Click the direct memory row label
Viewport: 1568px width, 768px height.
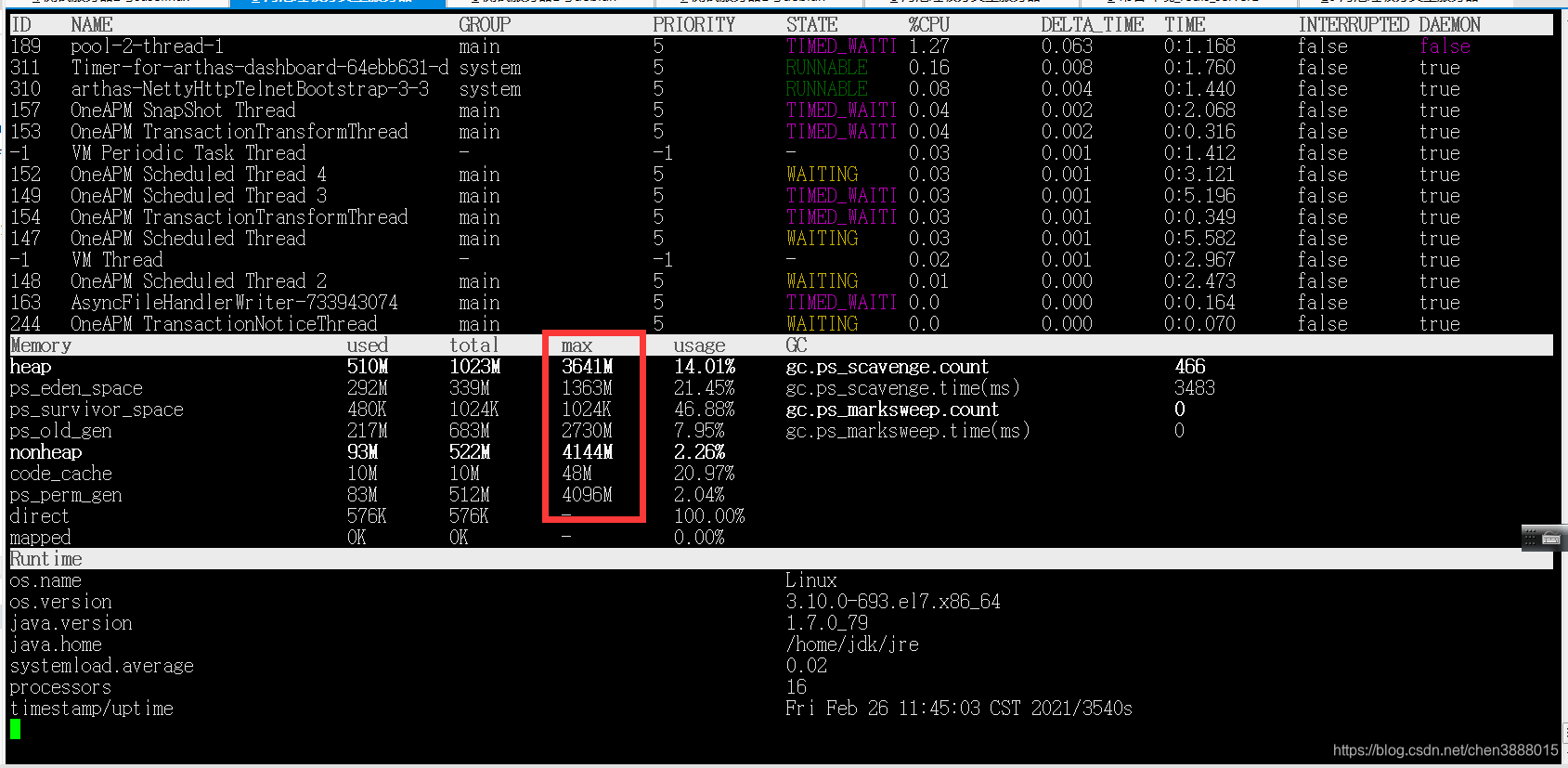click(40, 516)
